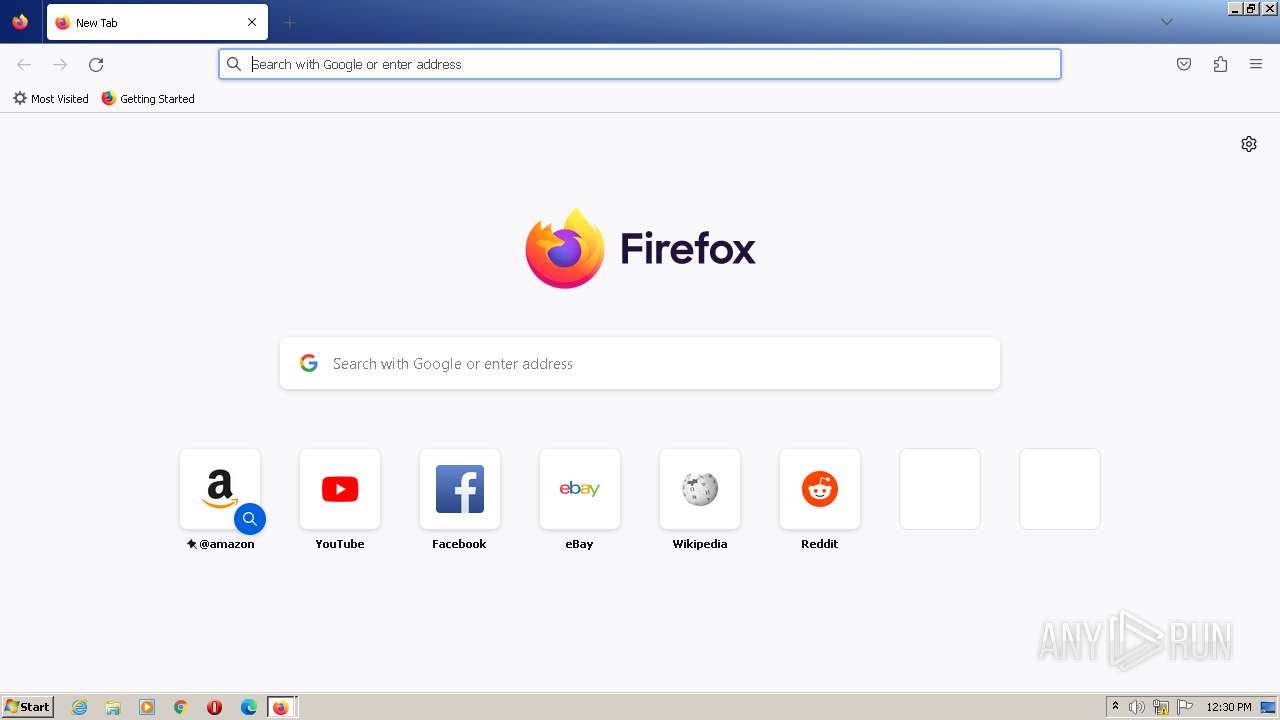Image resolution: width=1280 pixels, height=720 pixels.
Task: Open the Save to Pocket icon
Action: (1184, 64)
